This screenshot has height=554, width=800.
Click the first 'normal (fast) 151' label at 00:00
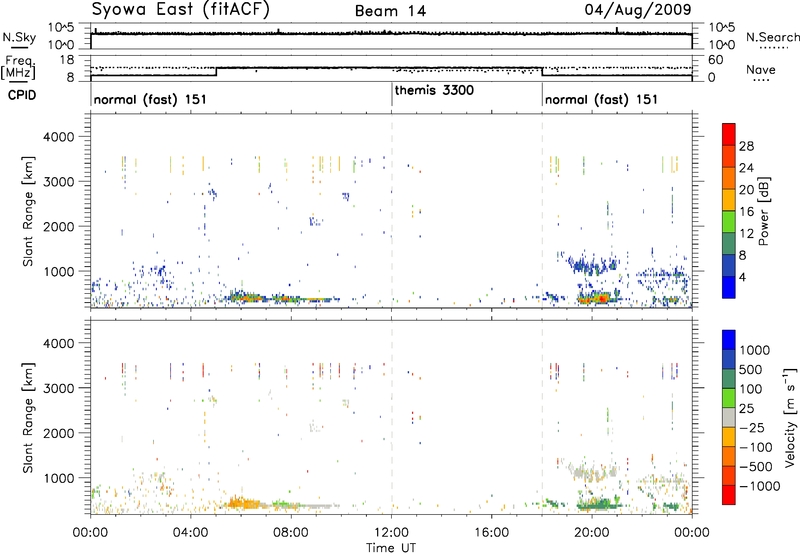point(150,99)
